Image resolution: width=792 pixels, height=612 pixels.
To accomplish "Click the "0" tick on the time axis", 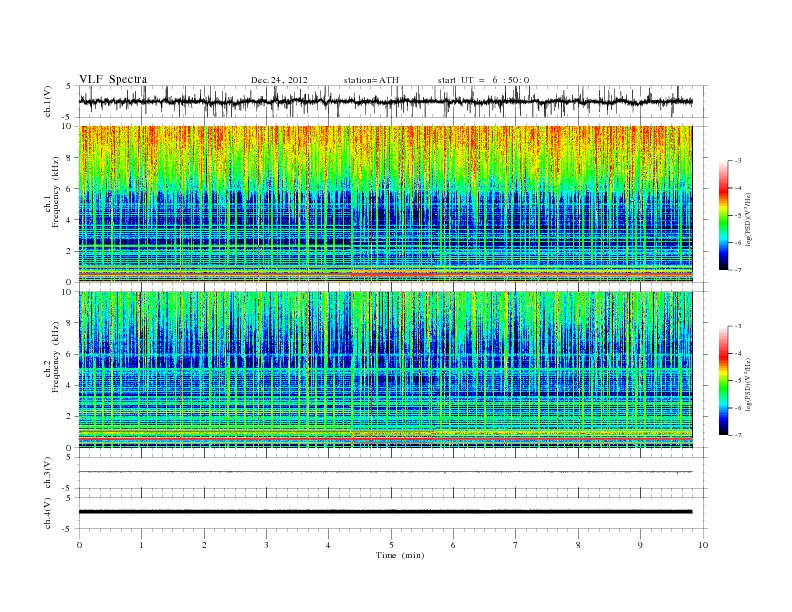I will click(x=79, y=545).
